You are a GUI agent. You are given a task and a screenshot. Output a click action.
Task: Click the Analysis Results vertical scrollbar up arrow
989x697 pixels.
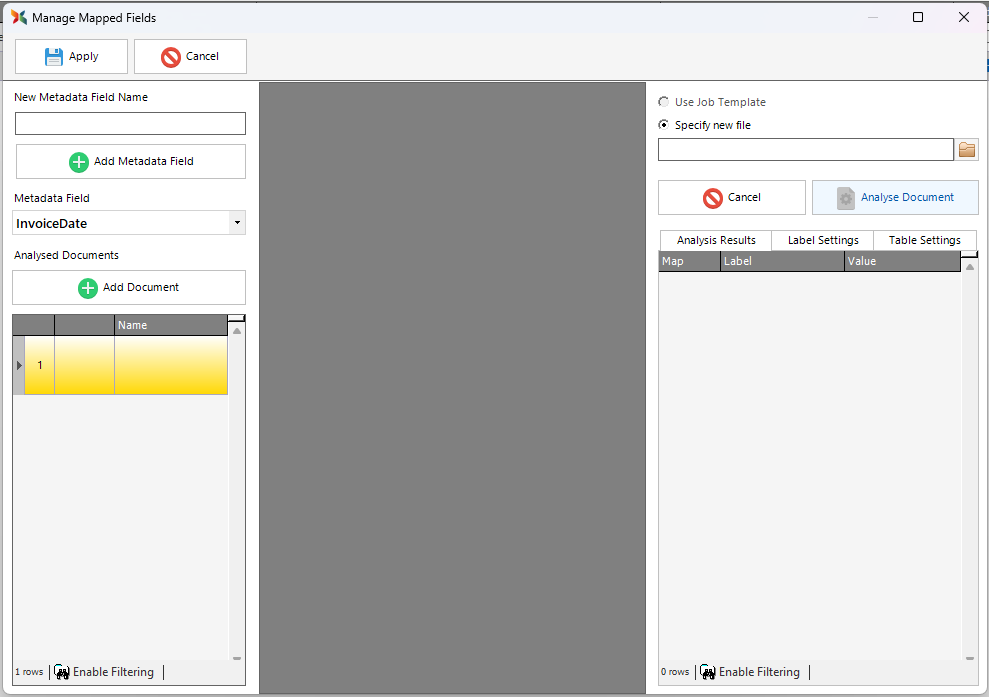pyautogui.click(x=969, y=267)
